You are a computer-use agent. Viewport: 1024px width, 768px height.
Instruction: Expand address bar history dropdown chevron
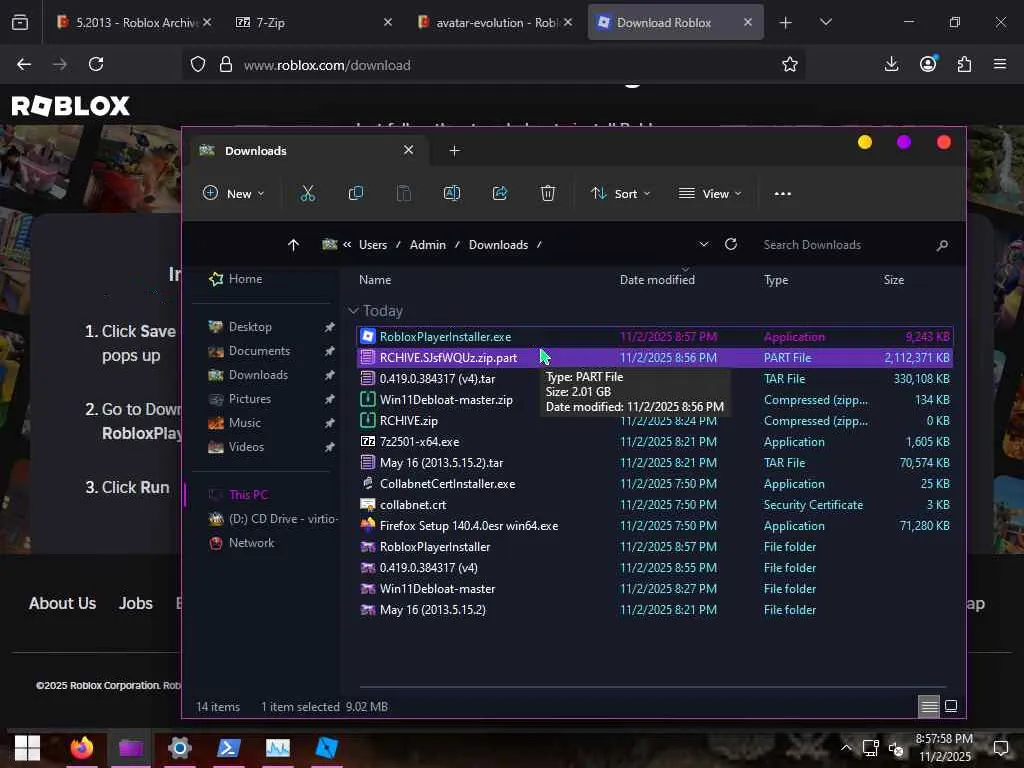[703, 244]
